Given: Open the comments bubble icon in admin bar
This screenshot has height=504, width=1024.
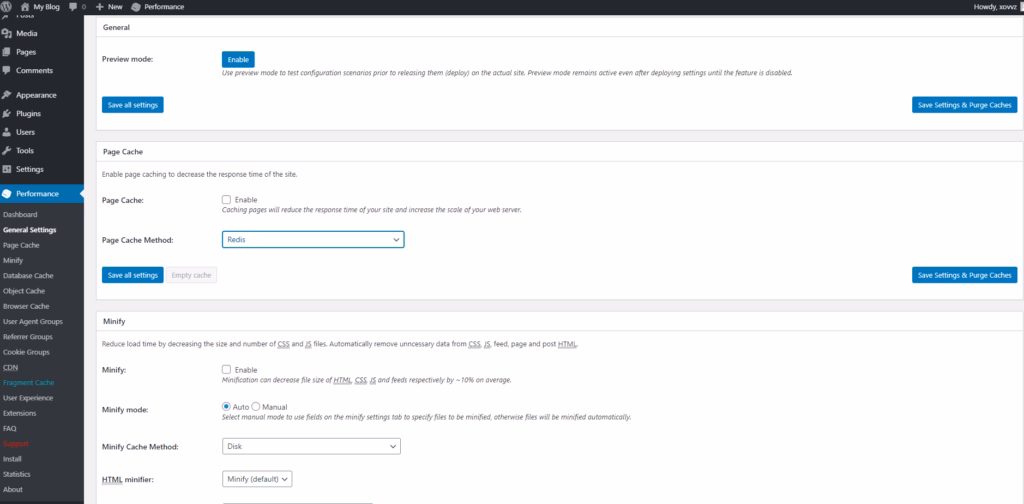Looking at the screenshot, I should click(x=72, y=7).
